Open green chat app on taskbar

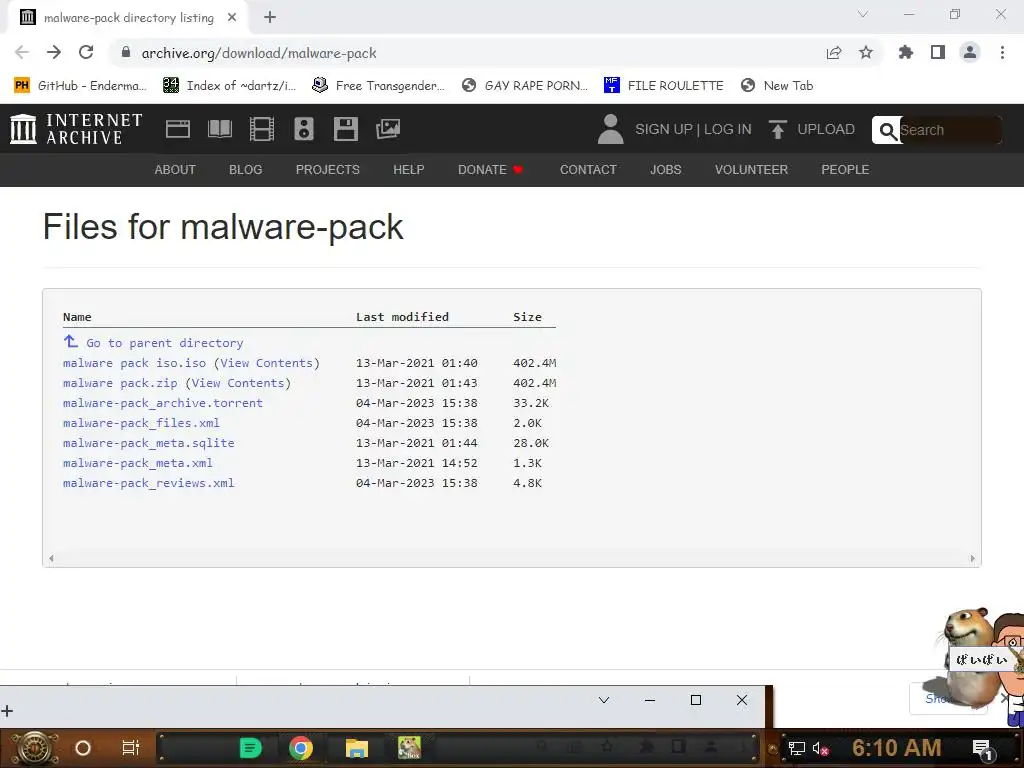click(x=251, y=748)
